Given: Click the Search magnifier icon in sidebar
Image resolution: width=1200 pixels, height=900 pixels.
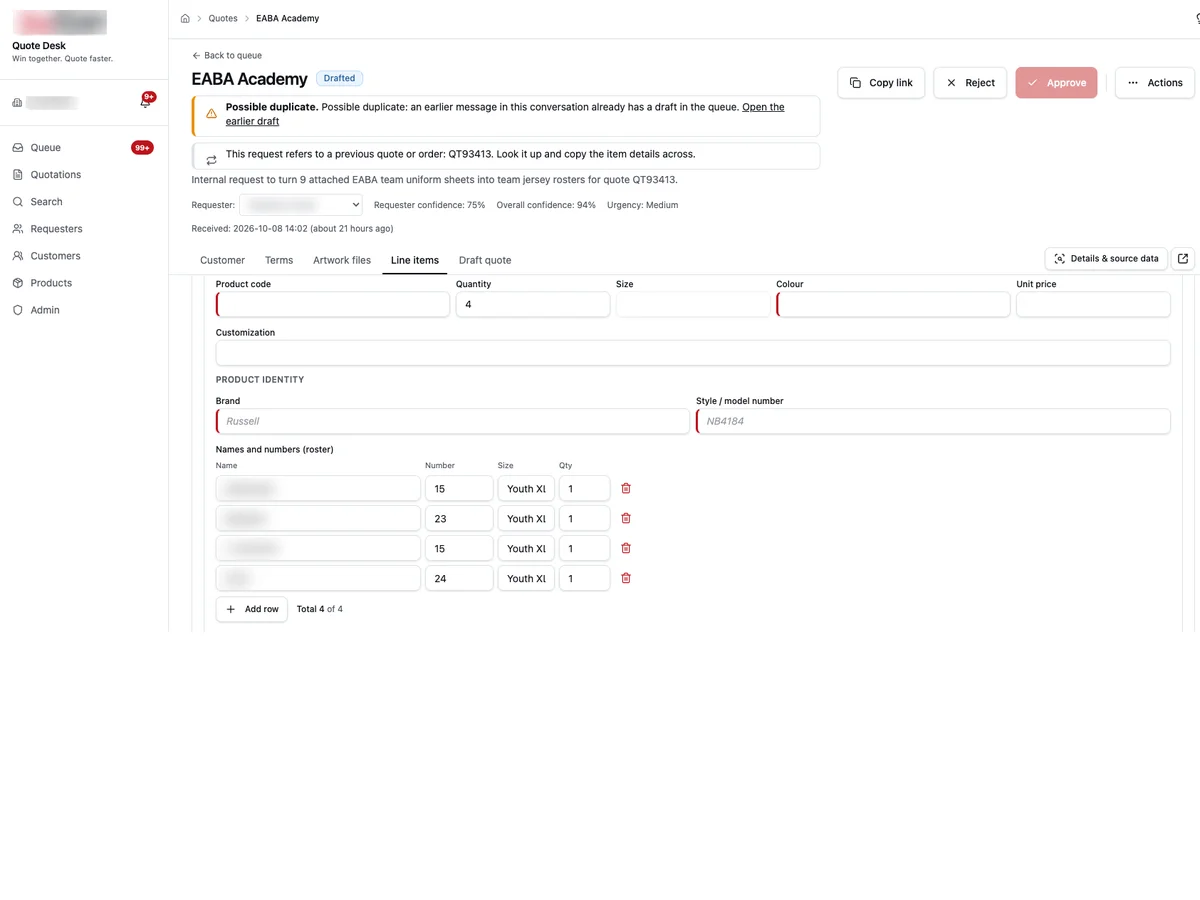Looking at the screenshot, I should (x=18, y=202).
